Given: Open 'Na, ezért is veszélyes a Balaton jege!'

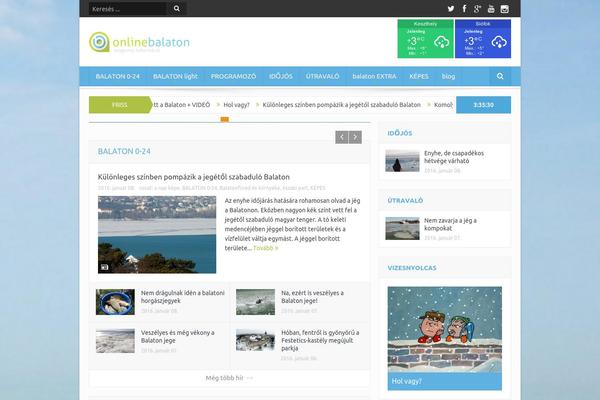Looking at the screenshot, I should (x=312, y=297).
